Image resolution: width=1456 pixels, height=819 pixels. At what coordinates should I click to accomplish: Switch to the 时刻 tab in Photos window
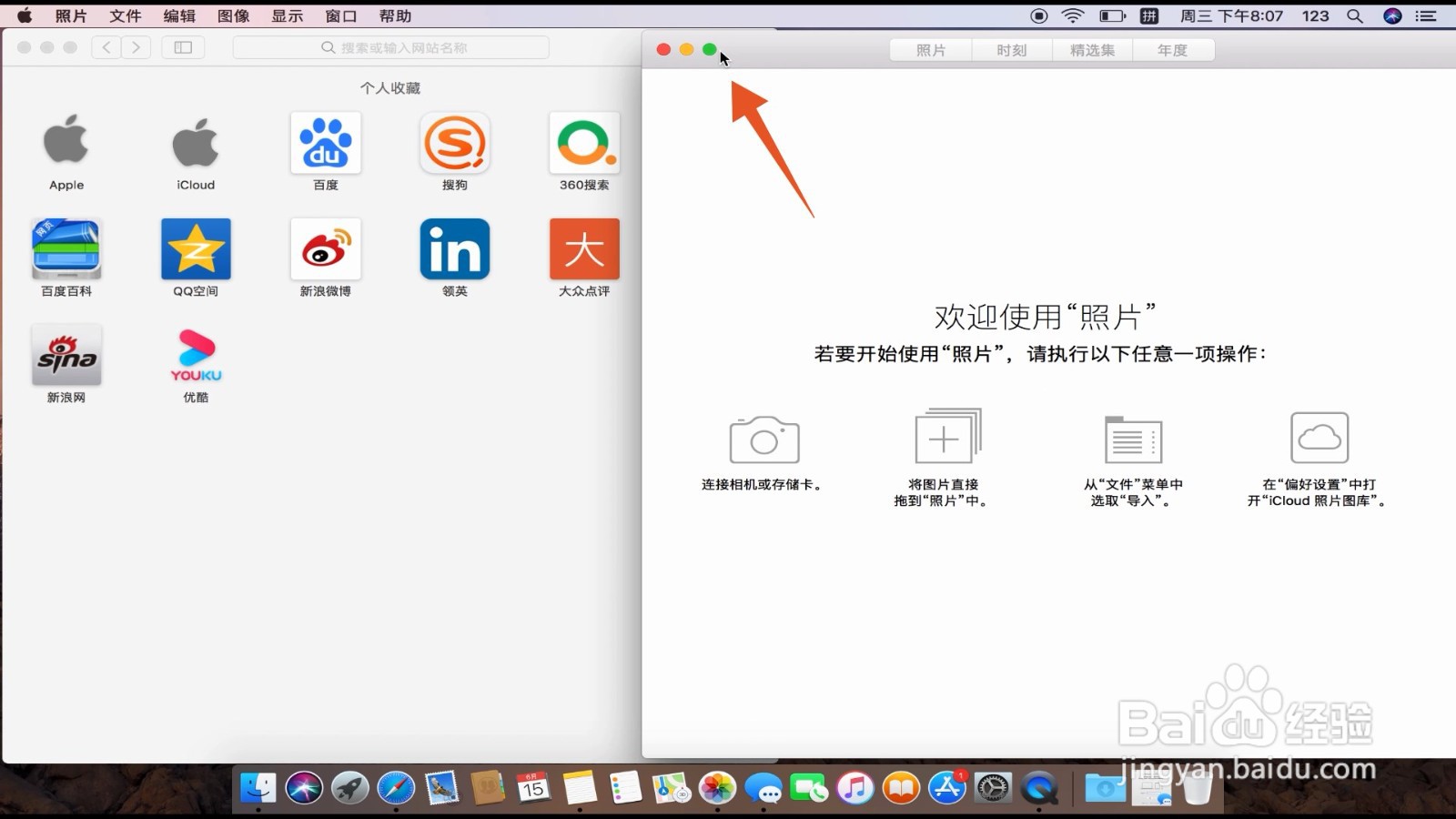[1011, 50]
